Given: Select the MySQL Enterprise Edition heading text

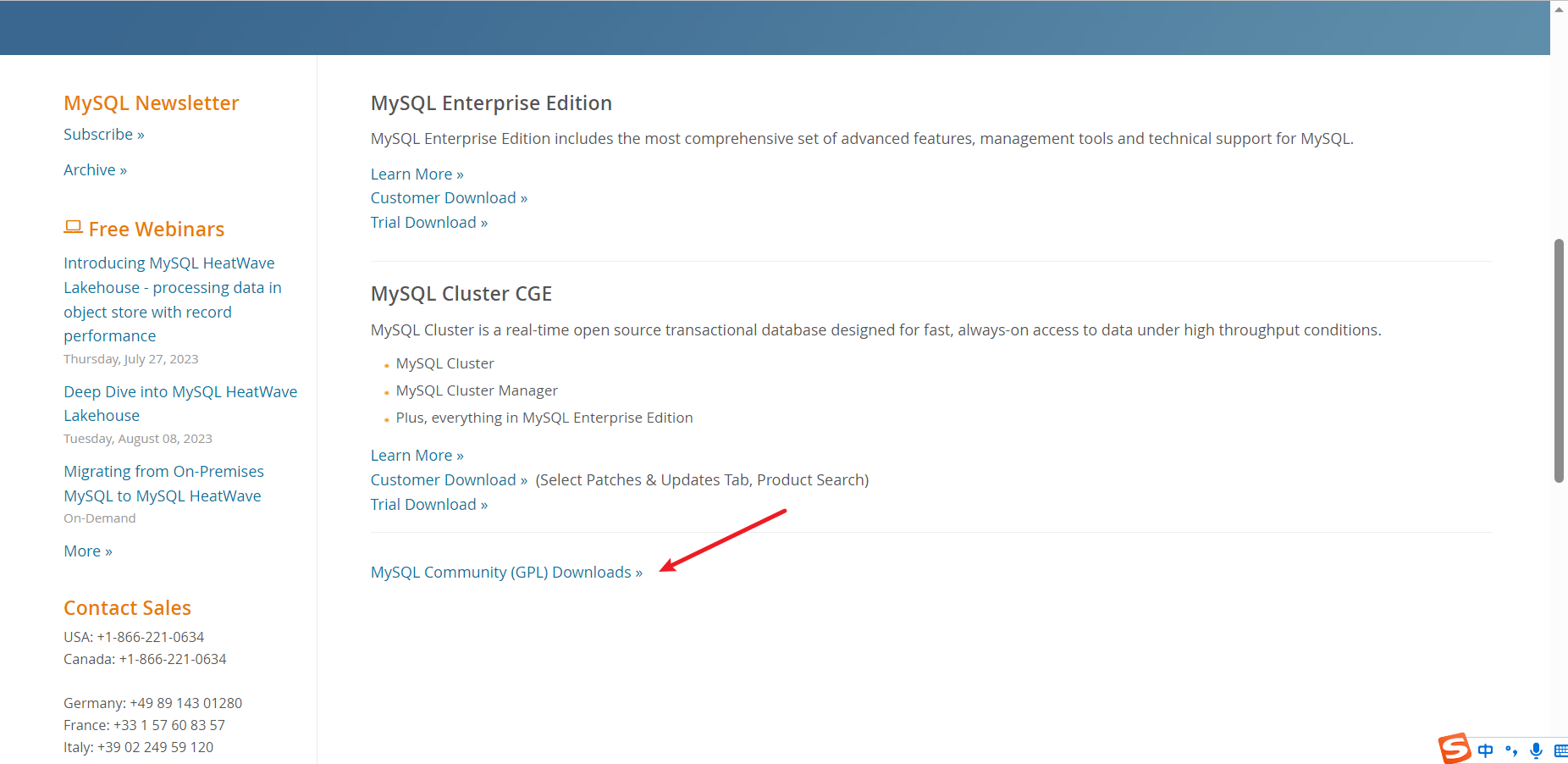Looking at the screenshot, I should 491,103.
